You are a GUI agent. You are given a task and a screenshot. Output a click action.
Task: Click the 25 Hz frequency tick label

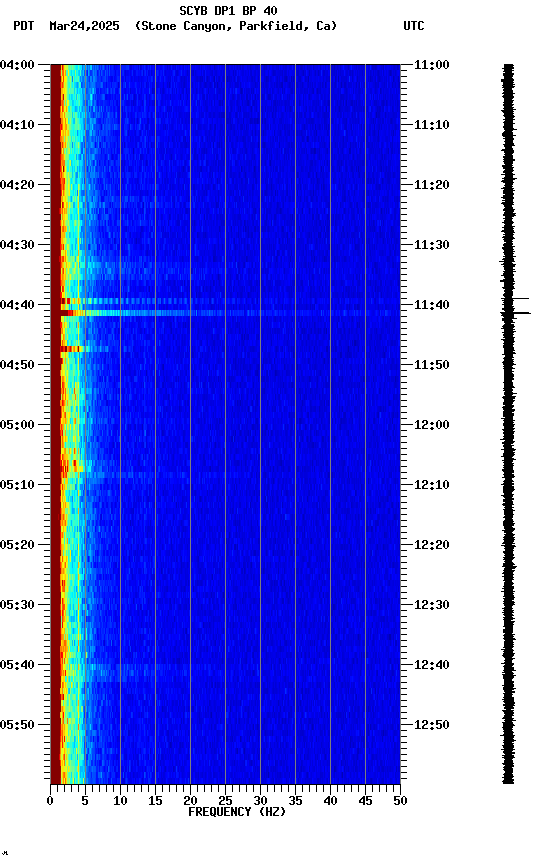225,801
